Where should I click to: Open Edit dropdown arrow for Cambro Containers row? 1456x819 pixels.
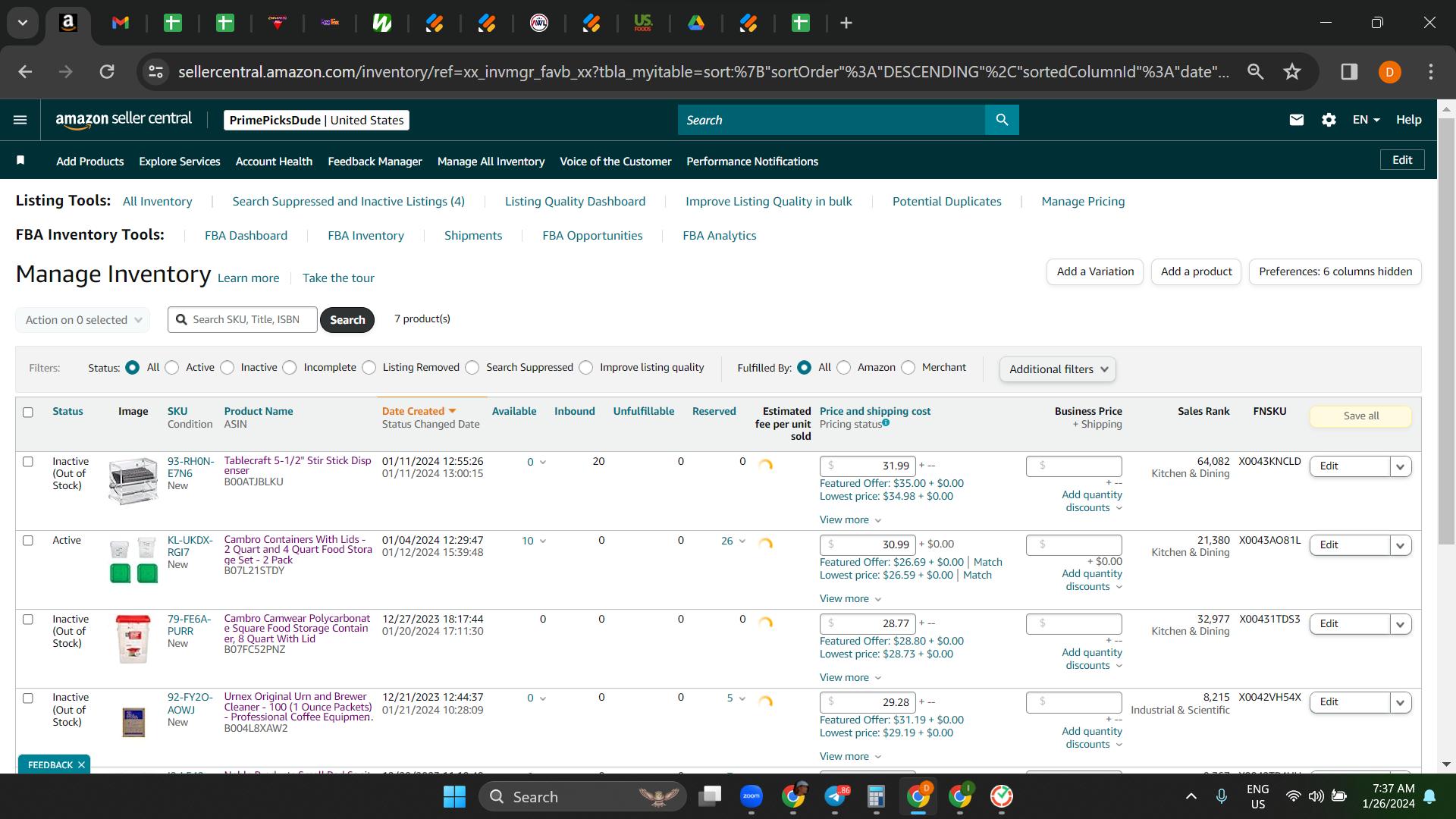[1401, 545]
